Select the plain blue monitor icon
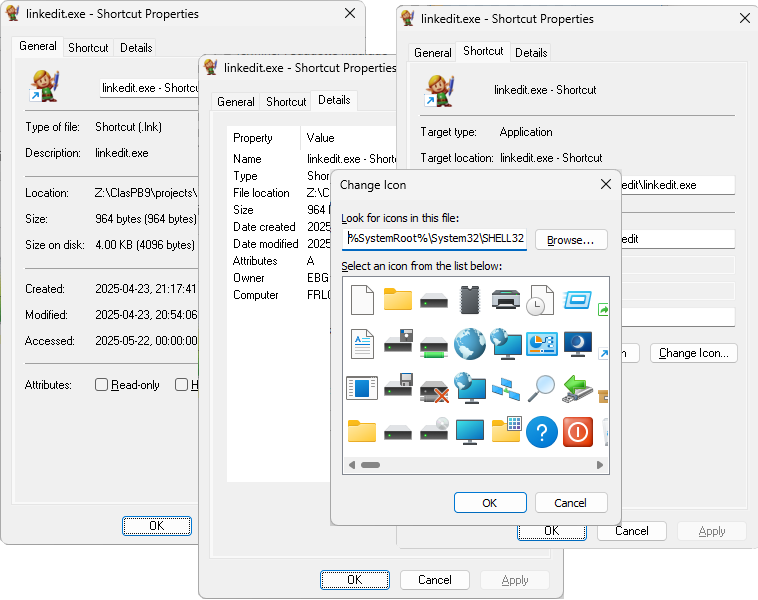This screenshot has width=758, height=600. 470,432
